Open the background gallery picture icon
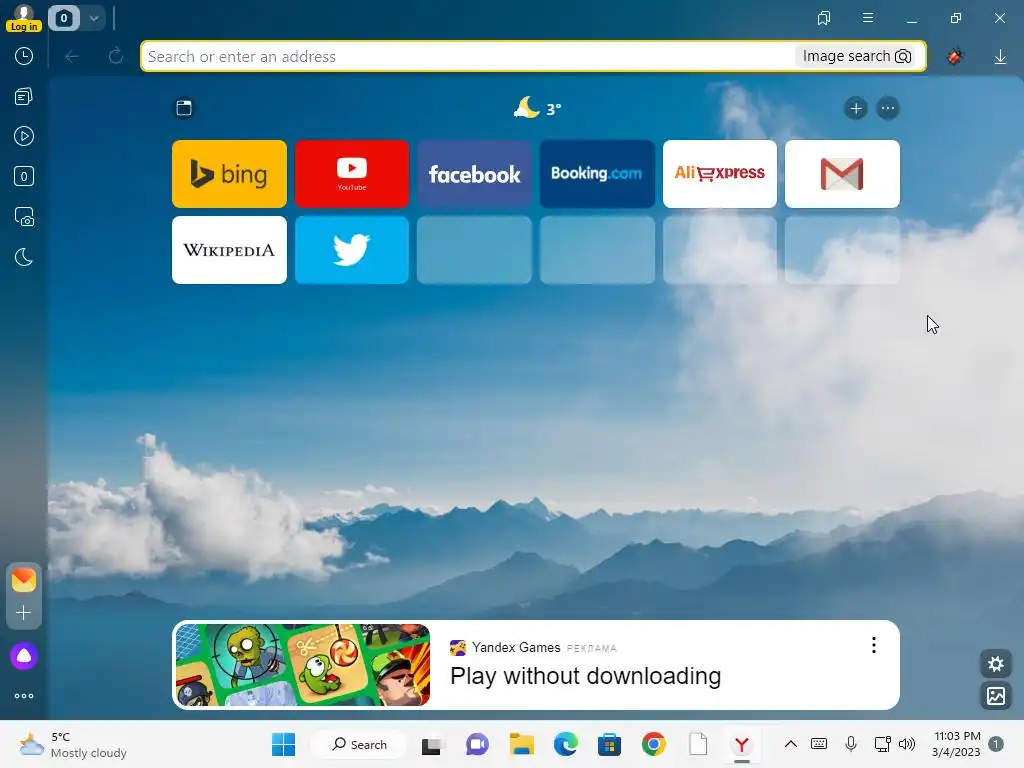This screenshot has width=1024, height=768. (995, 696)
